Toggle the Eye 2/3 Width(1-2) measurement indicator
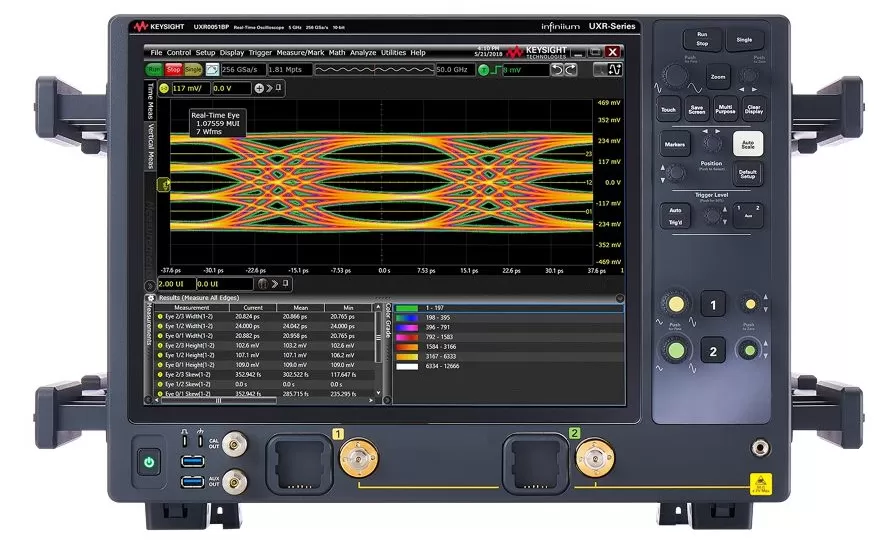 pos(160,317)
